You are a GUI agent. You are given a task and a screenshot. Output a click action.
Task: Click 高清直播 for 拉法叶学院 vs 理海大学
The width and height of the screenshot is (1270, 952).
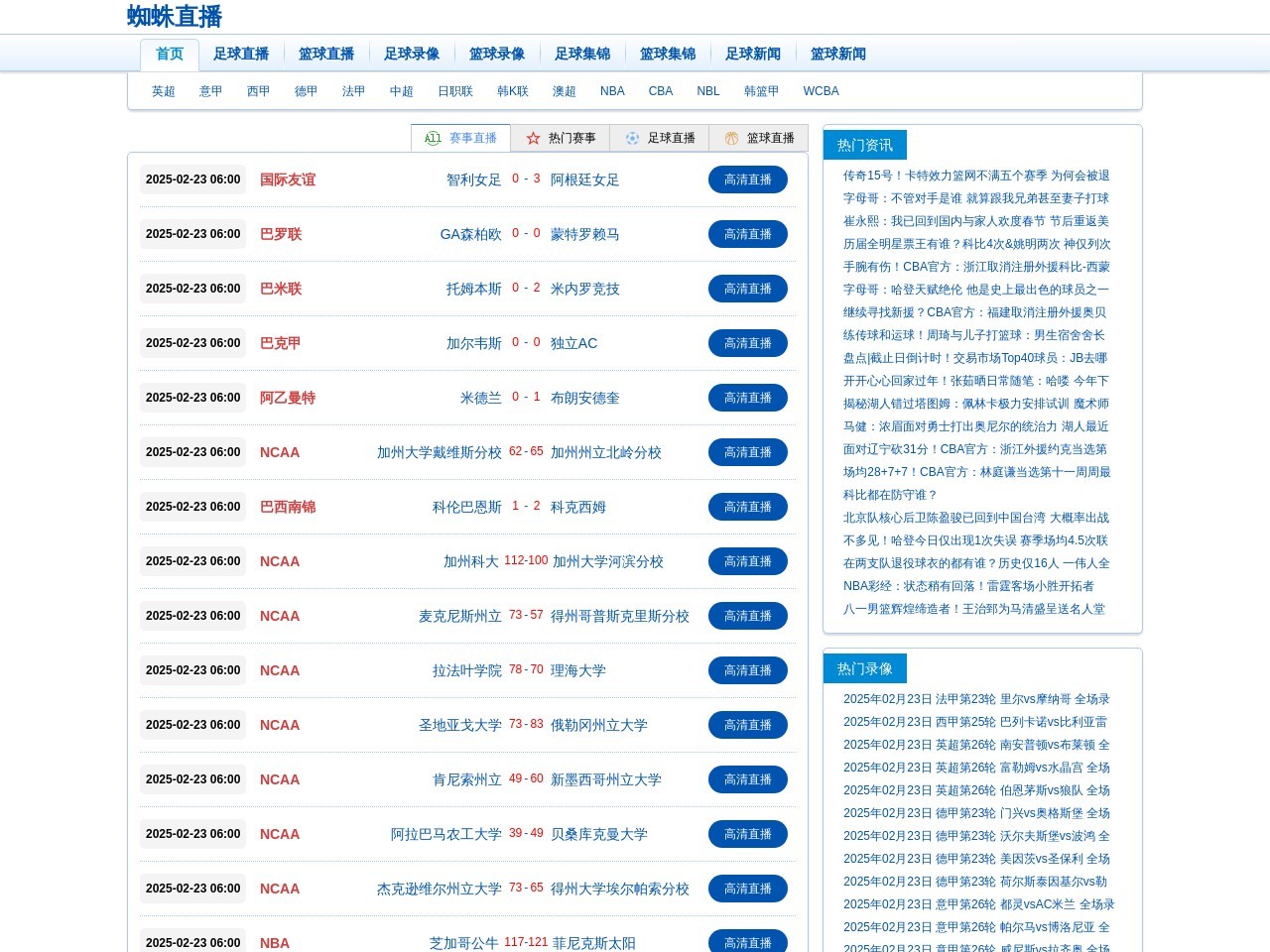click(x=748, y=670)
